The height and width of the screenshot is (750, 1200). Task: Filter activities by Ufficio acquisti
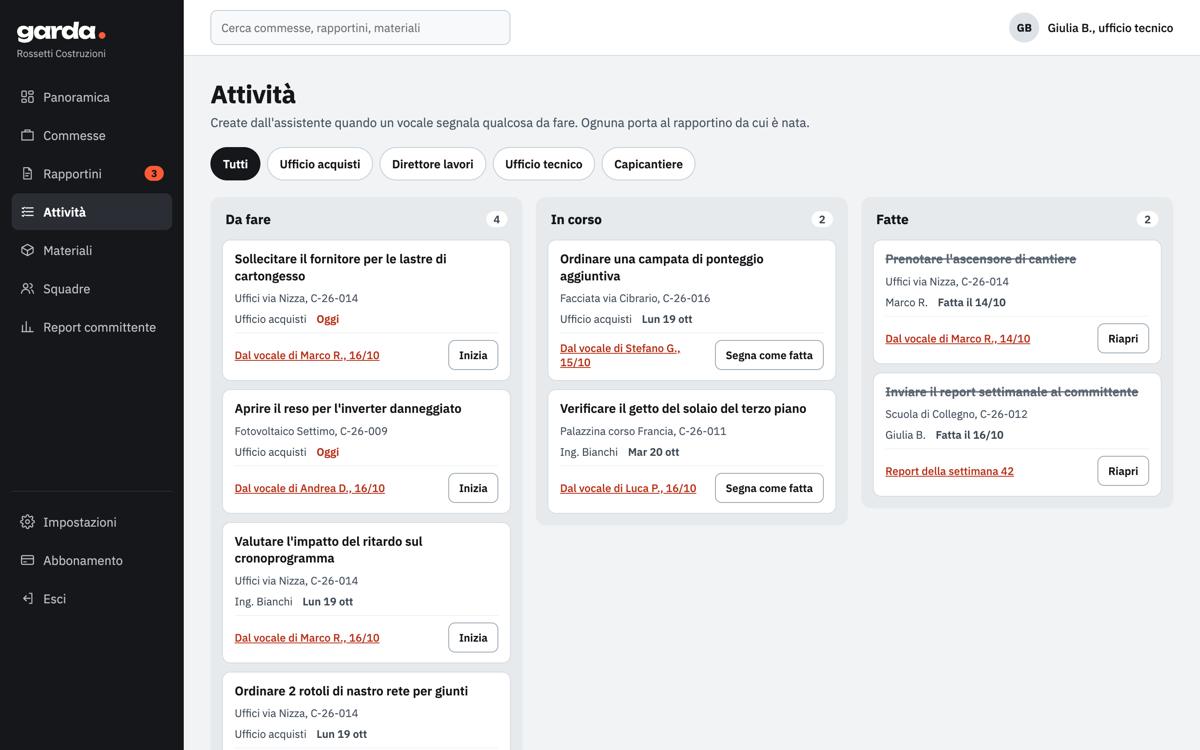click(x=320, y=164)
